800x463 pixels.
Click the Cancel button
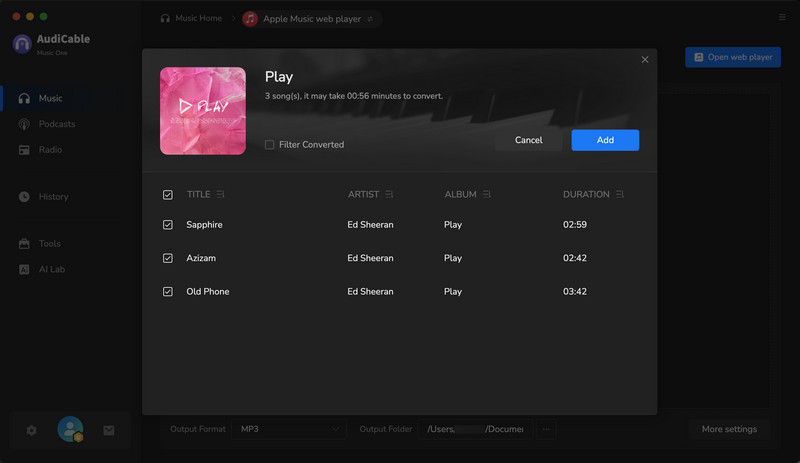[x=529, y=140]
